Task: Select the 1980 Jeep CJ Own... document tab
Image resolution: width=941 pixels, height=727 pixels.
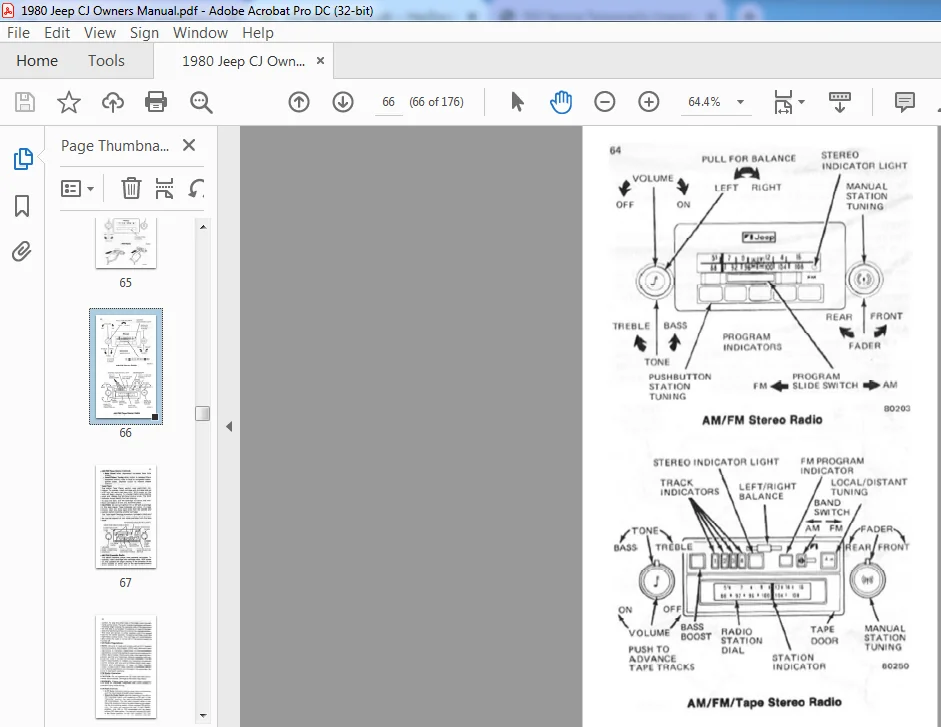Action: (243, 61)
